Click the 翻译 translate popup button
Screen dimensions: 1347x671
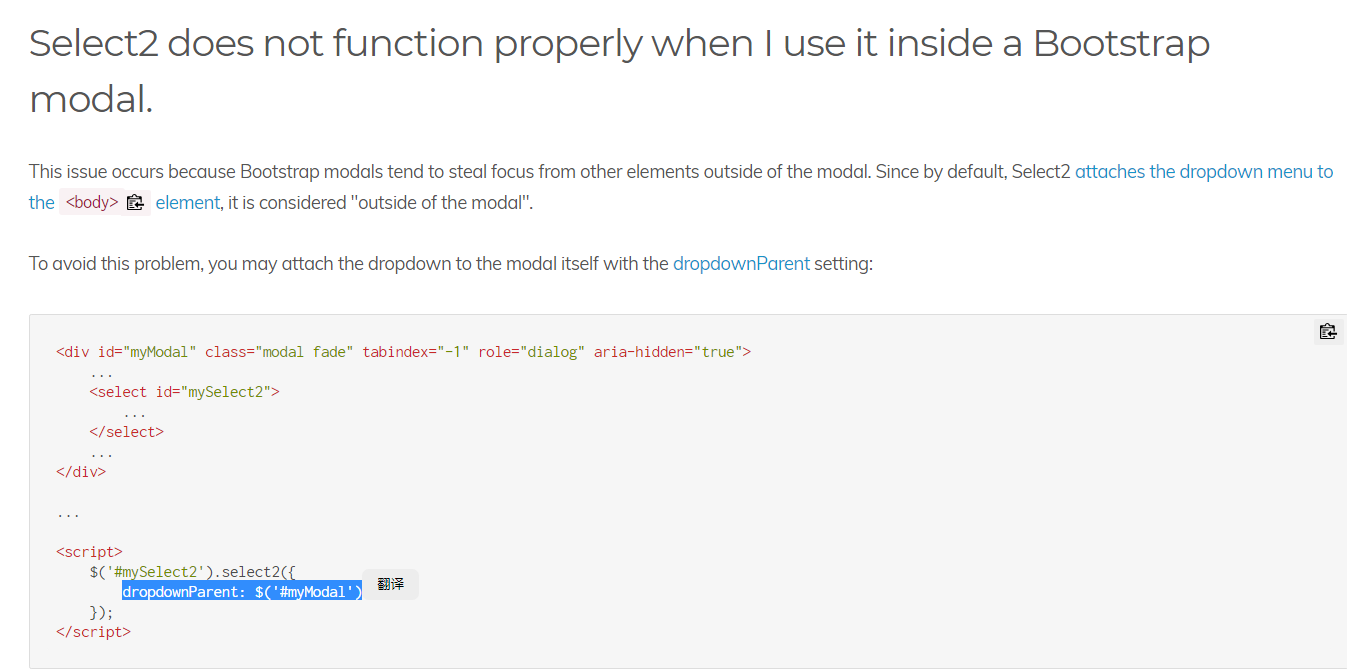click(x=391, y=584)
